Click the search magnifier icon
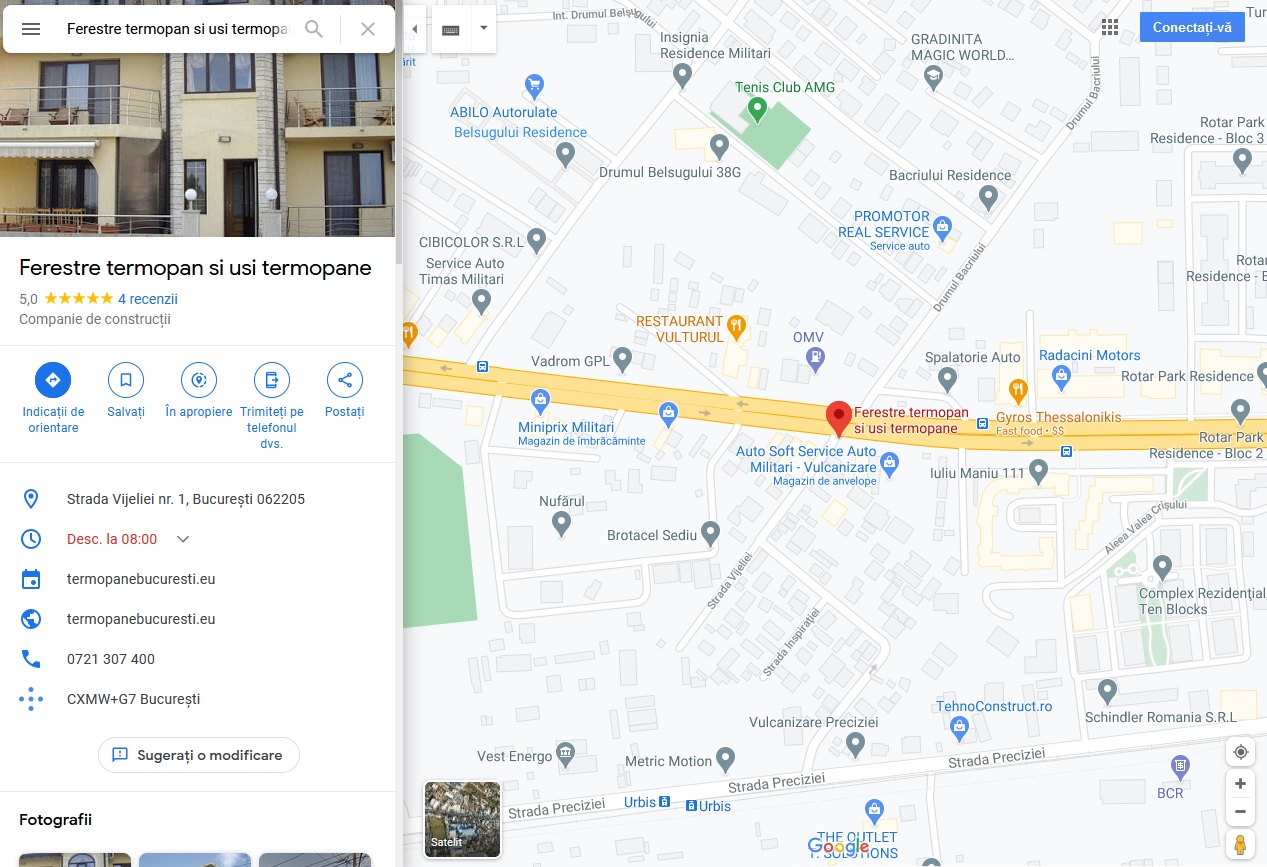Screen dimensions: 1267x867 314,29
